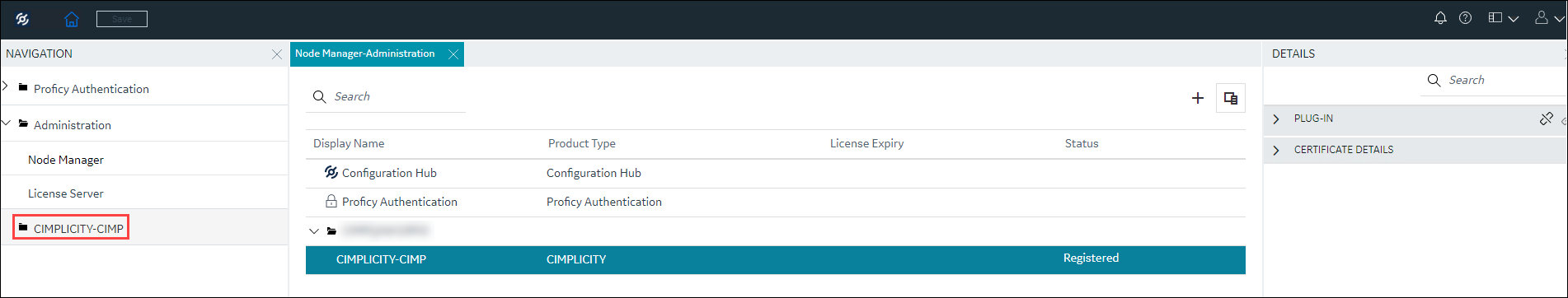This screenshot has height=298, width=1568.
Task: Switch to Node Manager-Administration tab
Action: pos(364,54)
